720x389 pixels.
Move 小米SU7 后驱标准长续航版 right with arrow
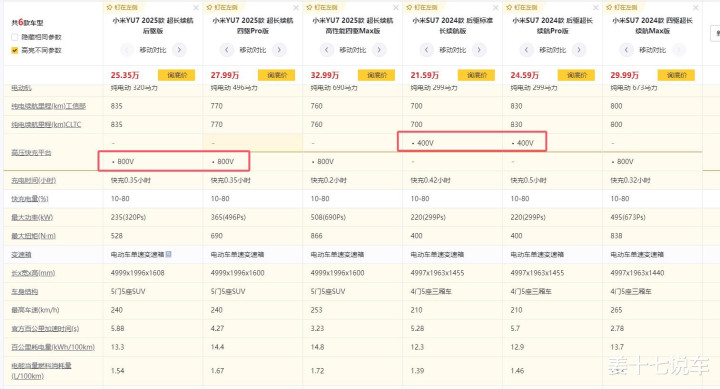click(479, 50)
